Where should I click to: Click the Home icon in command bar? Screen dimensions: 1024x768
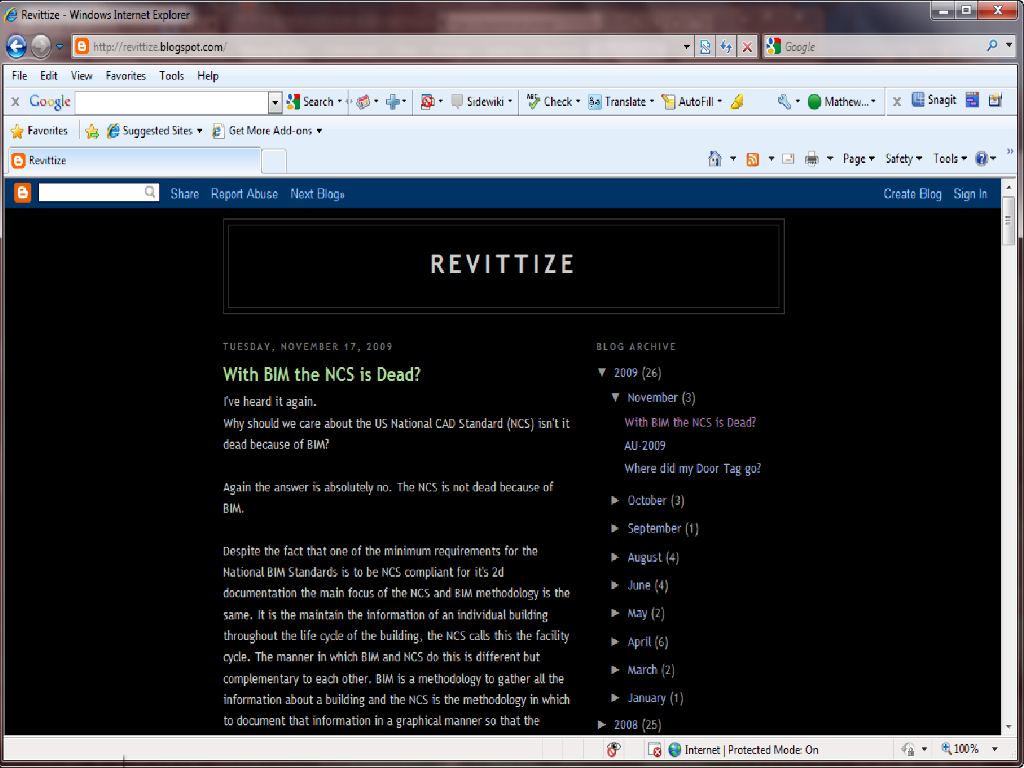[x=714, y=159]
